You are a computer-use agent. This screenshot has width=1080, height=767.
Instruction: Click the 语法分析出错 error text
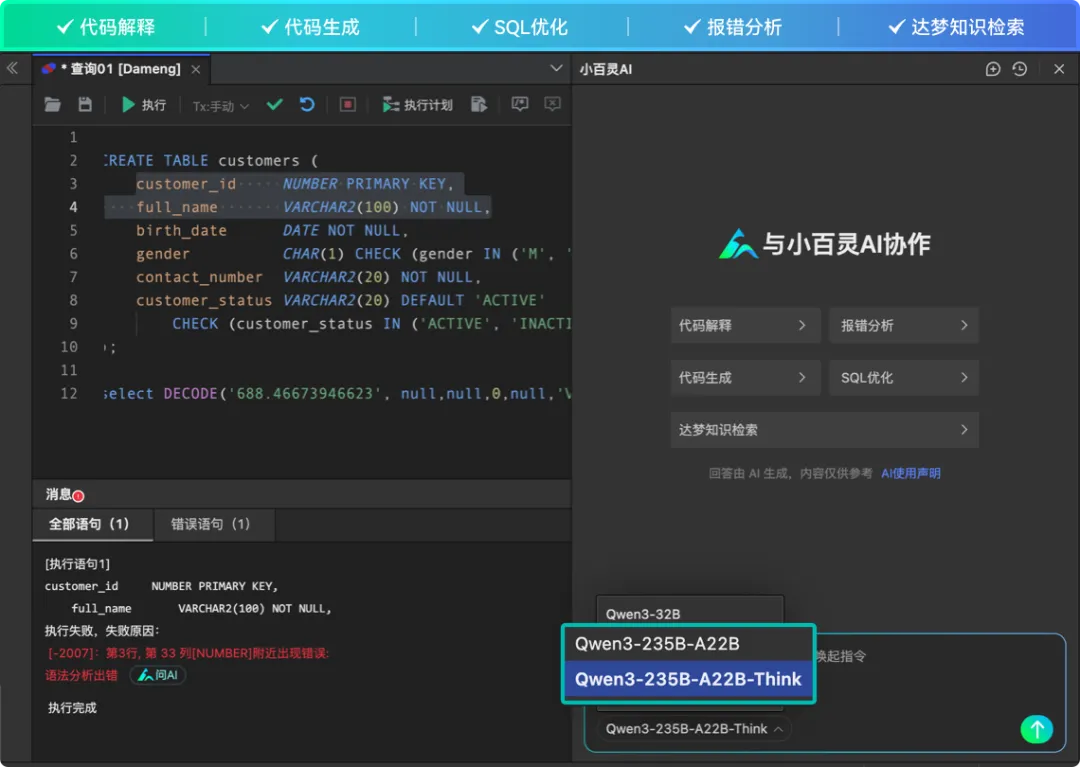(81, 675)
